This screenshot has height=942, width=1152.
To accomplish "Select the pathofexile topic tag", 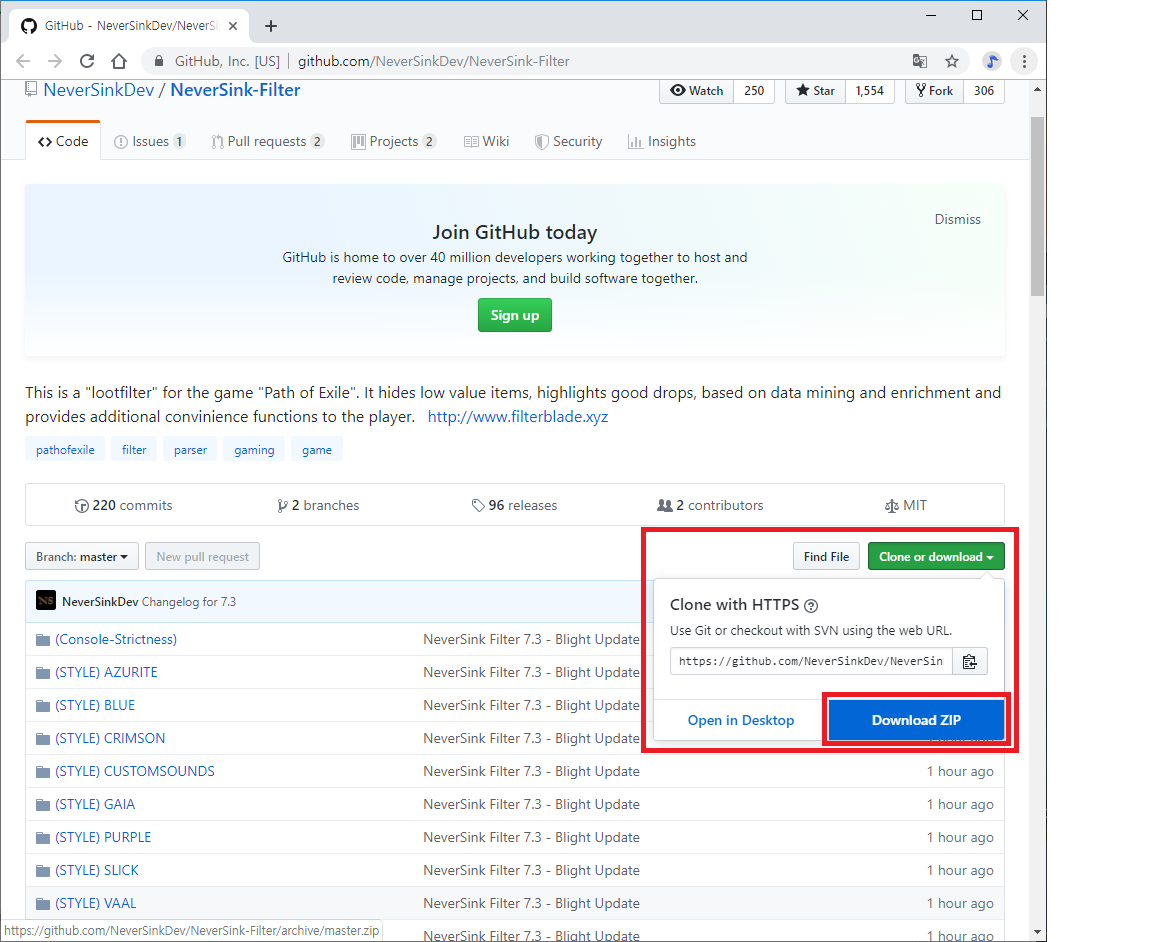I will 65,450.
